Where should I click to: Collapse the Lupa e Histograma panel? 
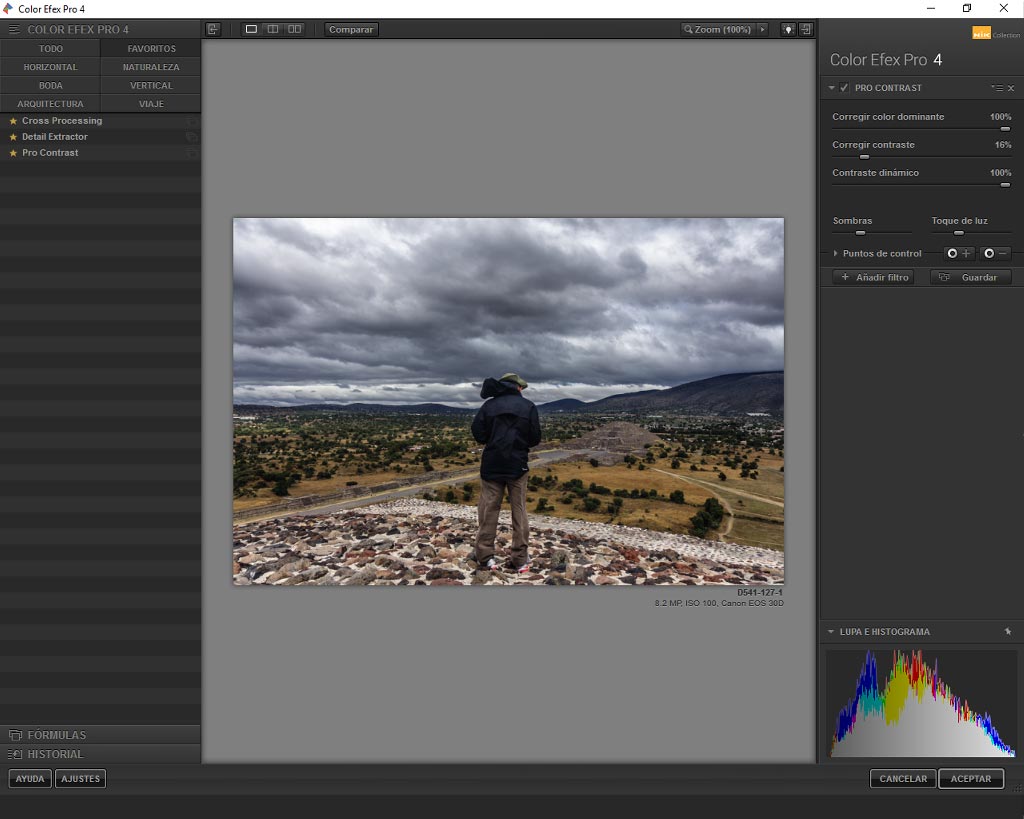(x=831, y=632)
